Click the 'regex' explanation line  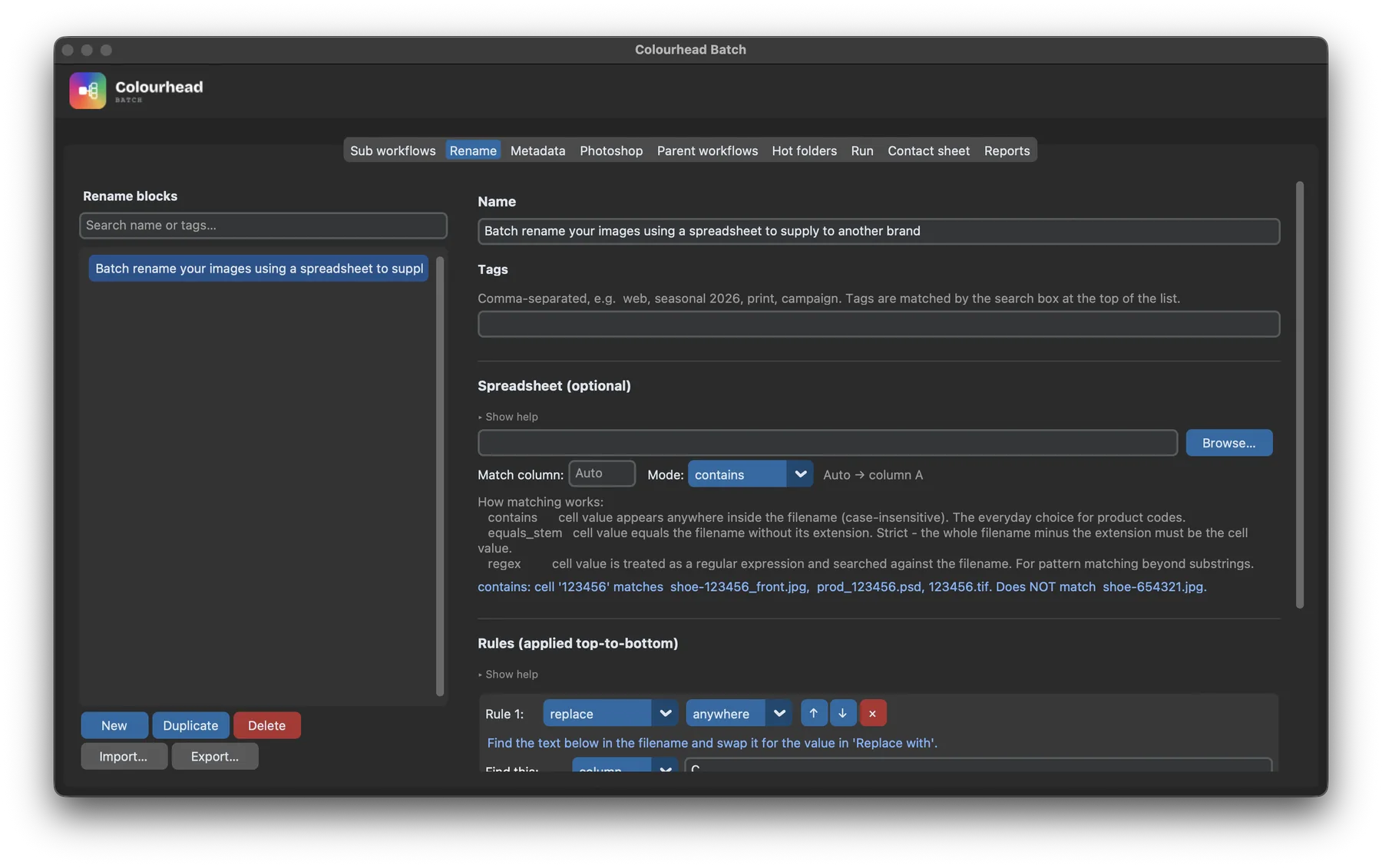871,564
